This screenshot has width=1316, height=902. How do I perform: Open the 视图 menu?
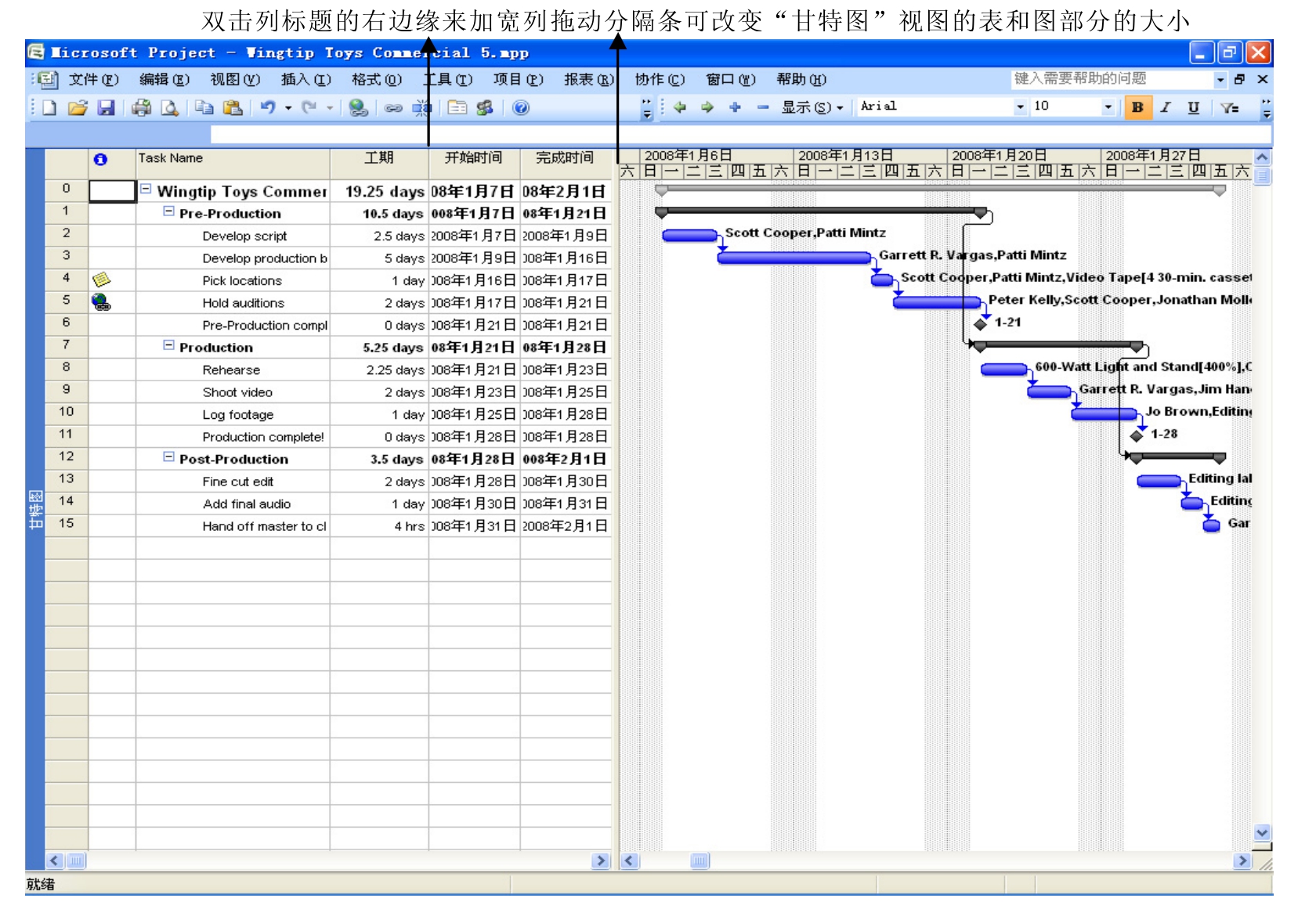[235, 79]
